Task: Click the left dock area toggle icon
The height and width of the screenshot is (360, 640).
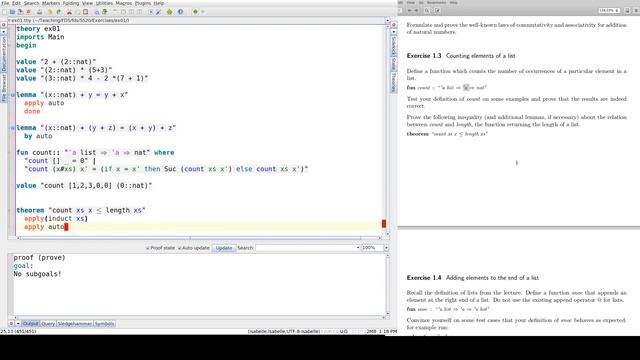Action: [4, 25]
